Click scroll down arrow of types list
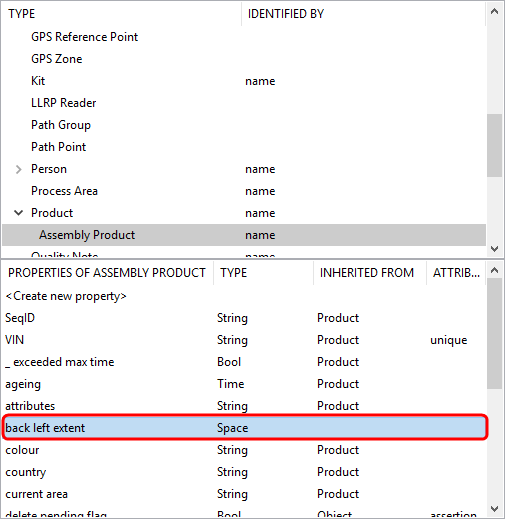 coord(495,249)
